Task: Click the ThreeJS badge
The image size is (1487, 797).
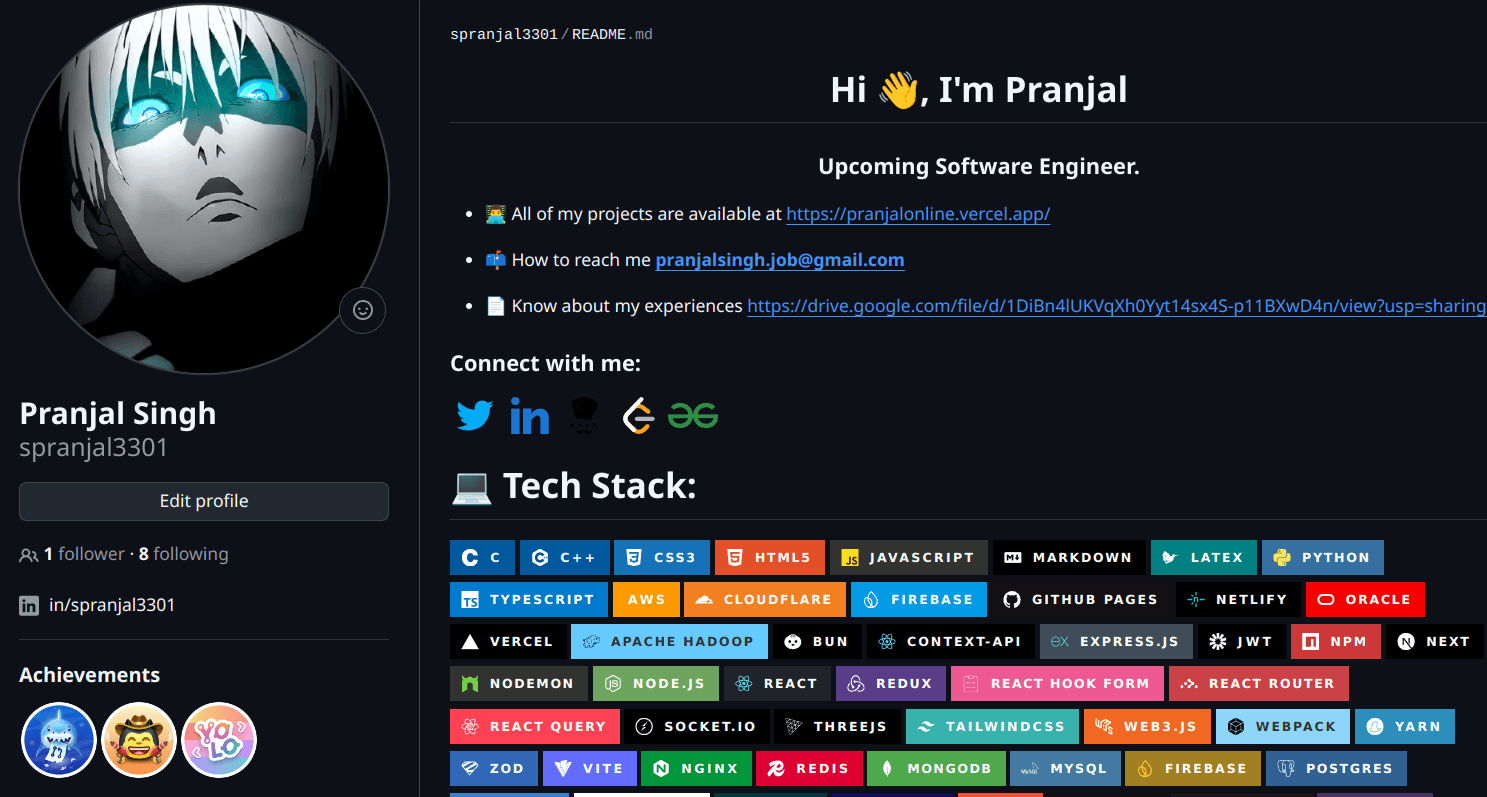Action: 837,726
